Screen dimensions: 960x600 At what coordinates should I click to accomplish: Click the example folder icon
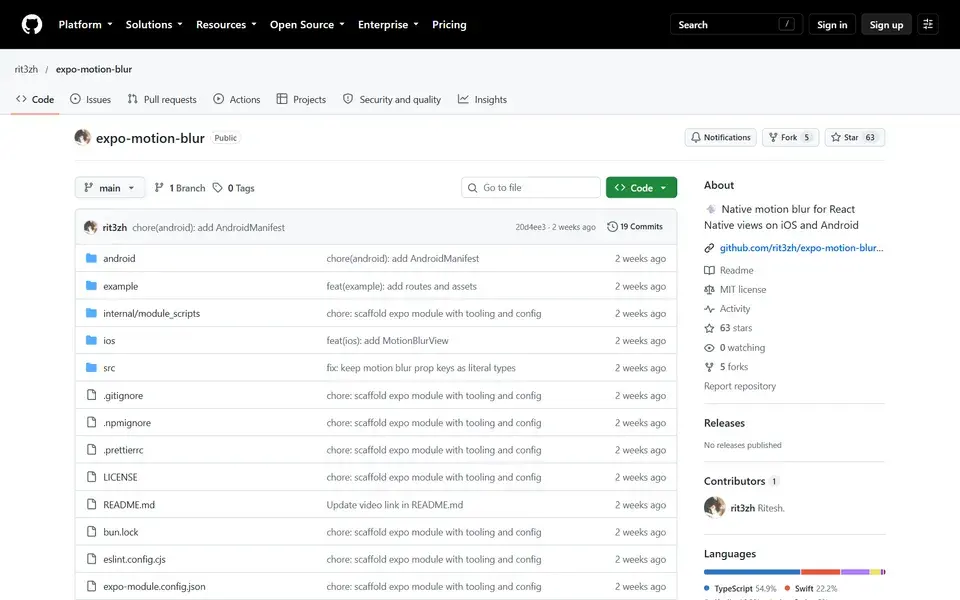pos(91,286)
